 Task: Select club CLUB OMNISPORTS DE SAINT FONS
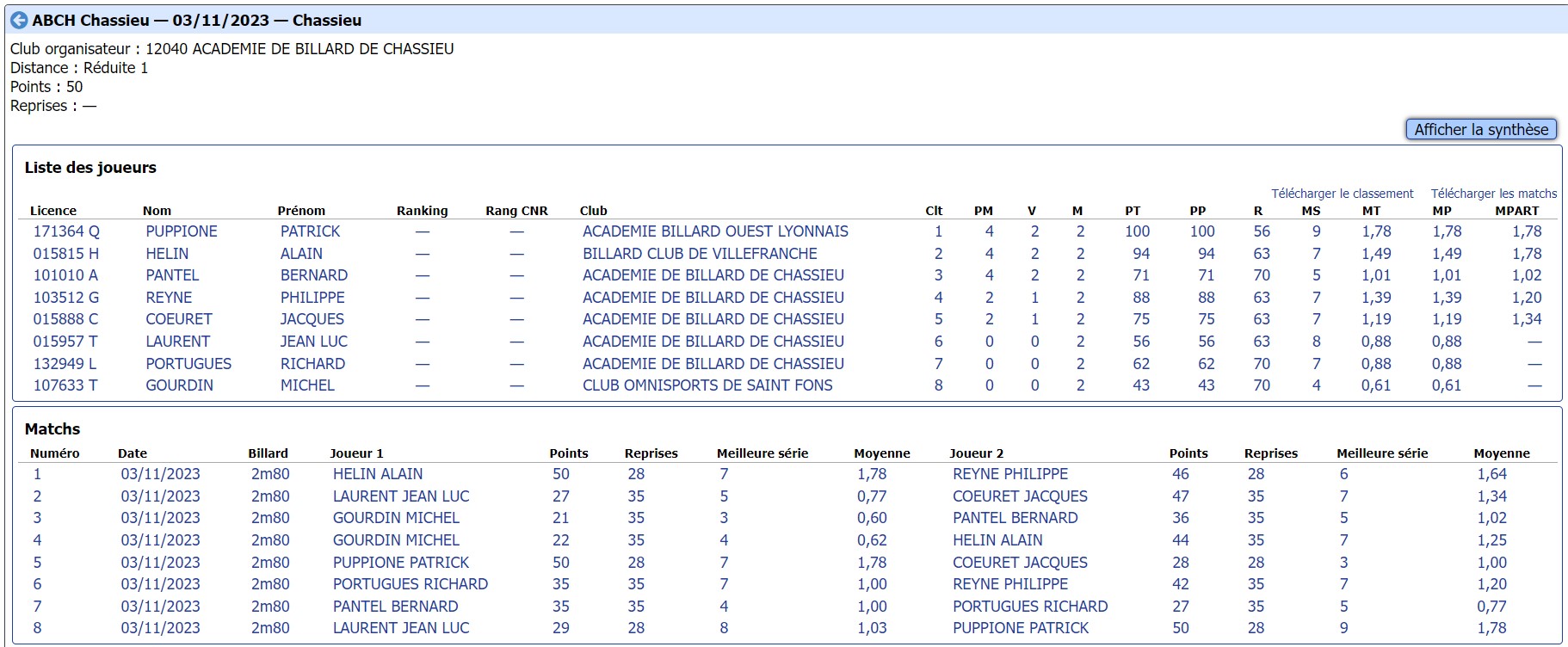[707, 385]
